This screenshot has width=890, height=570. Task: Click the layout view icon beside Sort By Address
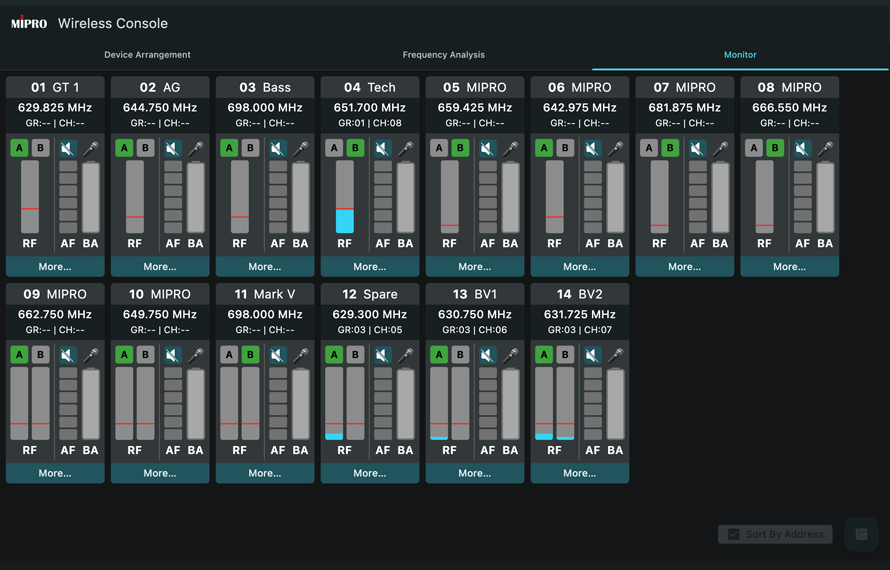point(861,534)
